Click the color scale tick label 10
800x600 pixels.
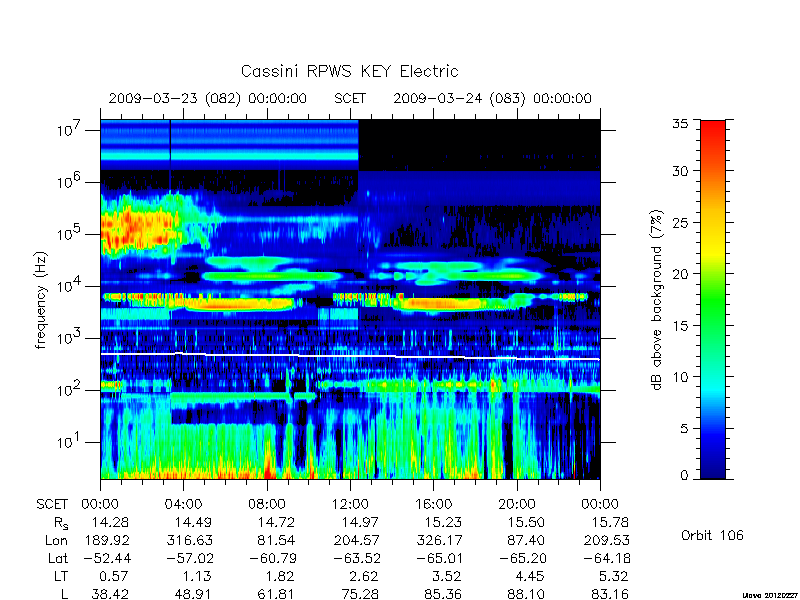[683, 377]
